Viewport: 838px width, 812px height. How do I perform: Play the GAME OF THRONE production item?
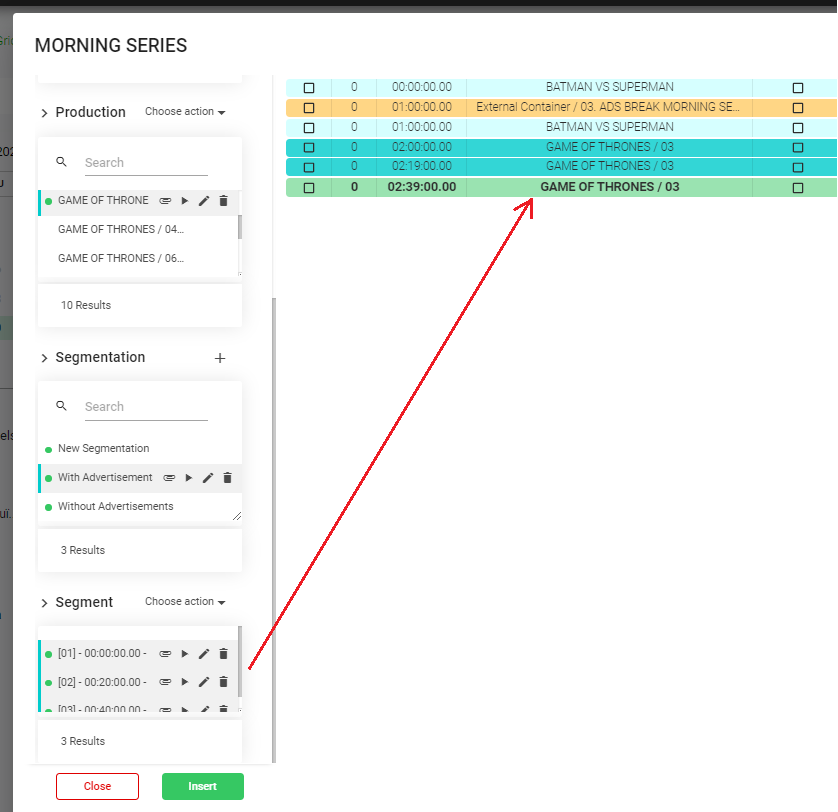[x=185, y=201]
